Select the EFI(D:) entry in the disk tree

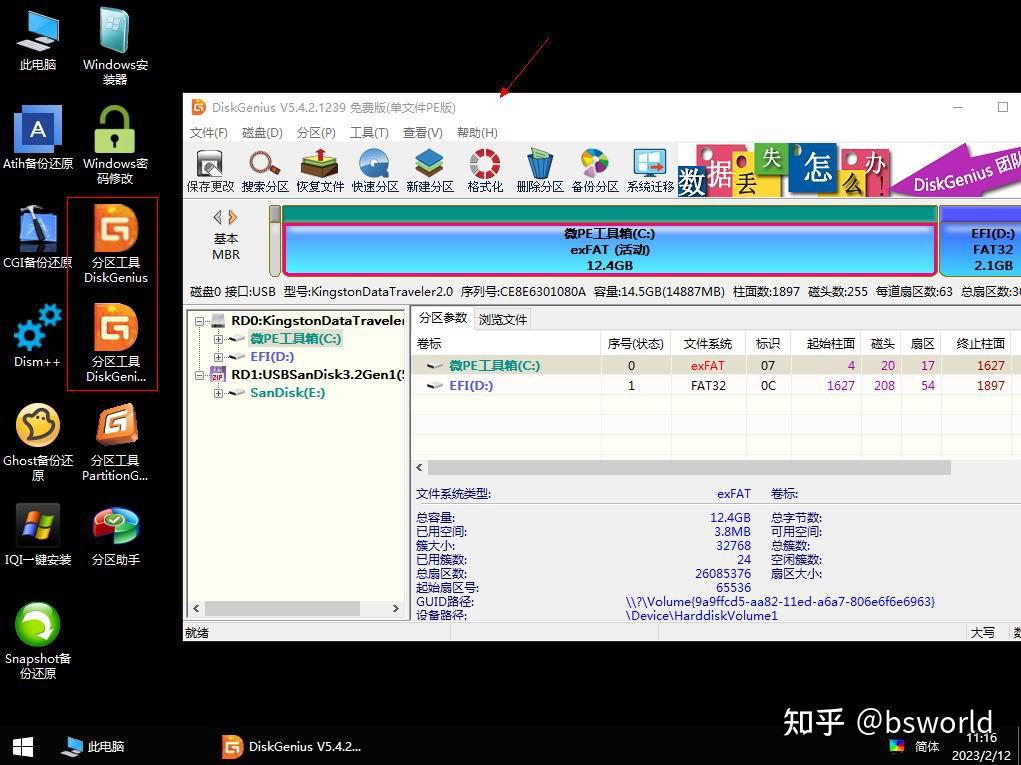point(272,357)
